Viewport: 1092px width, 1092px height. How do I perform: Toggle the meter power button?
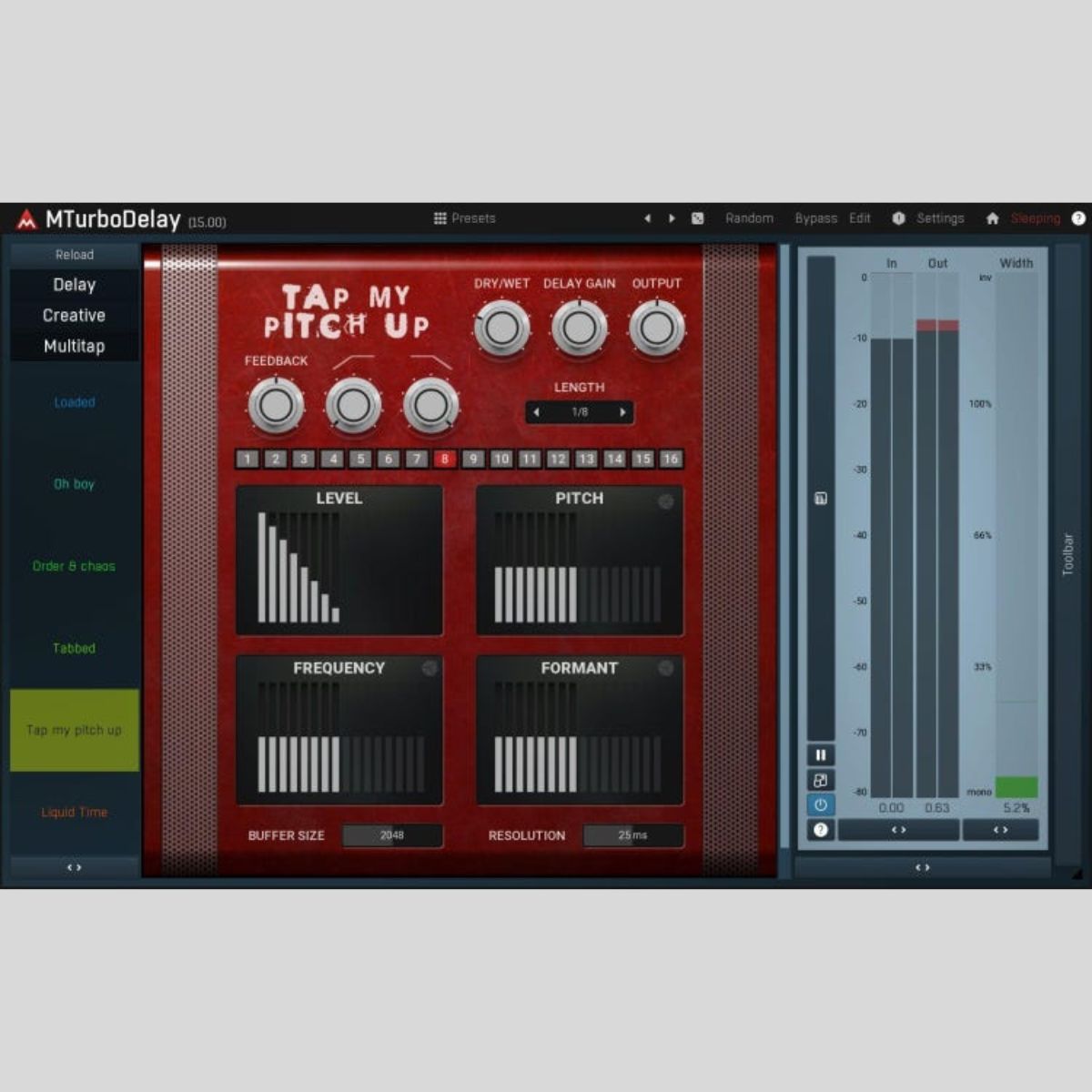coord(820,804)
